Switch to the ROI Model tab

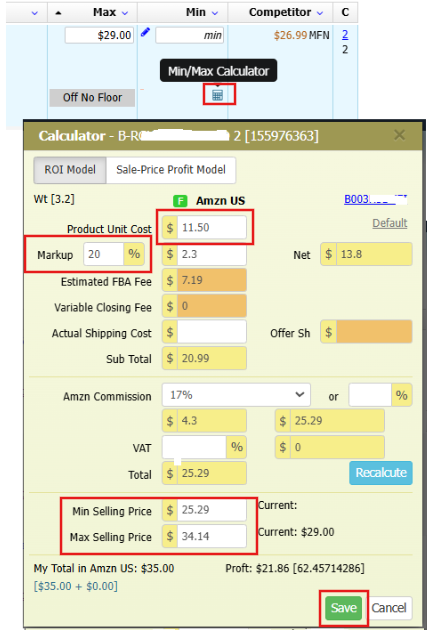click(x=70, y=170)
